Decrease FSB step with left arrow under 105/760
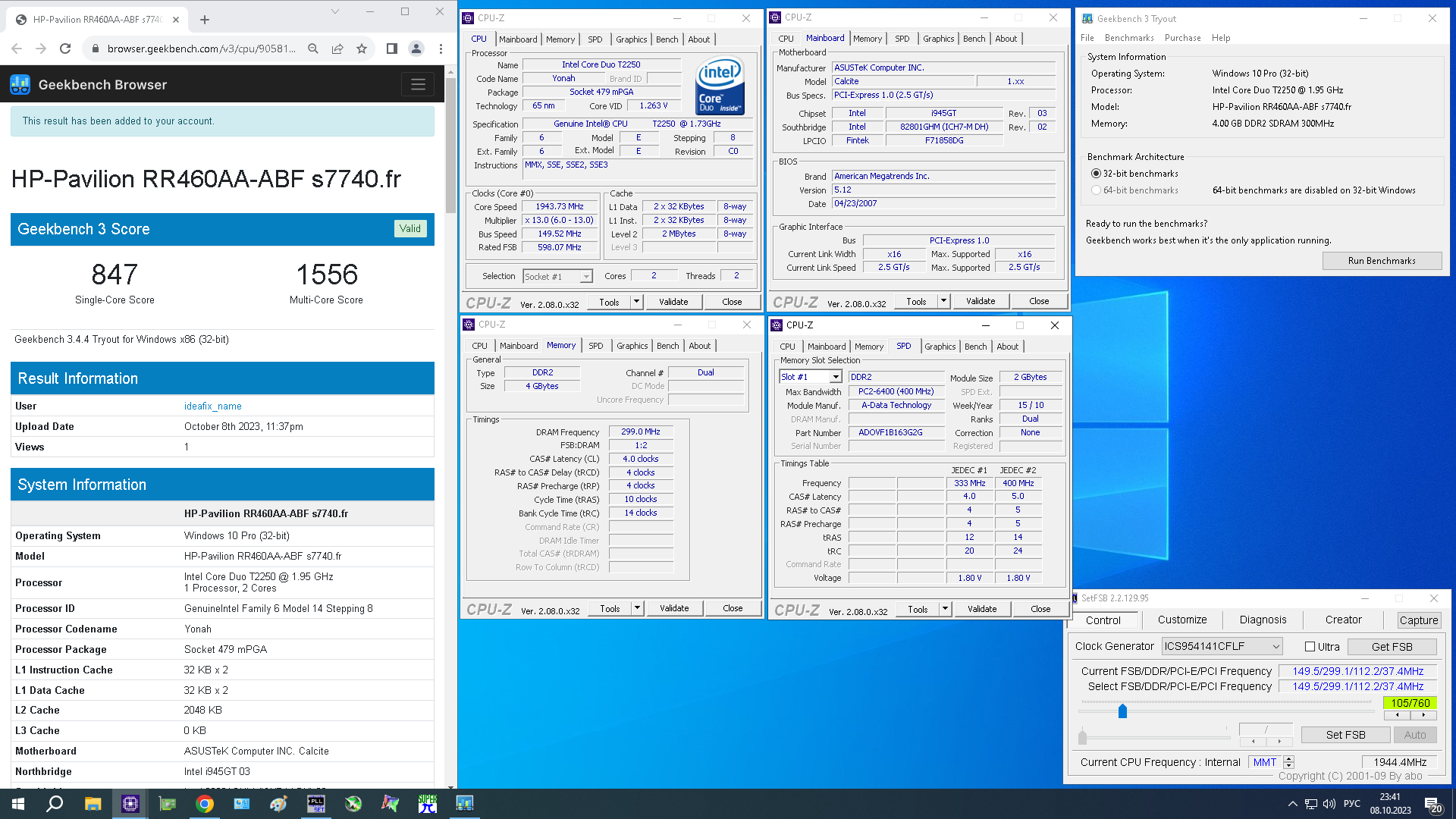 [x=1398, y=715]
